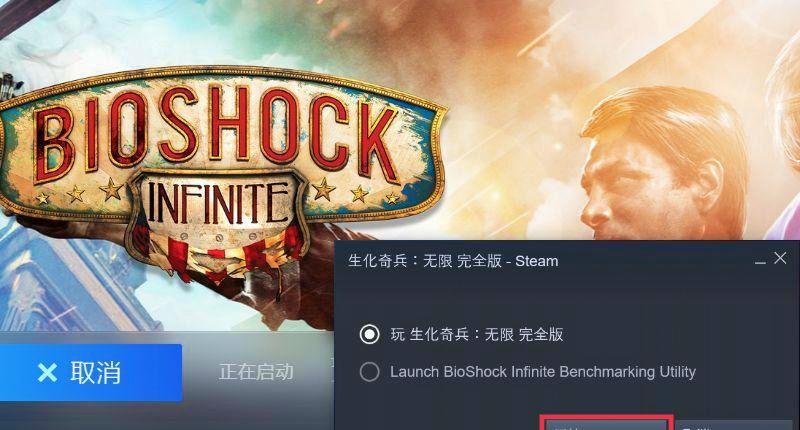Select the 玩 生化奇兵：无限 完全版 radio button

click(369, 335)
